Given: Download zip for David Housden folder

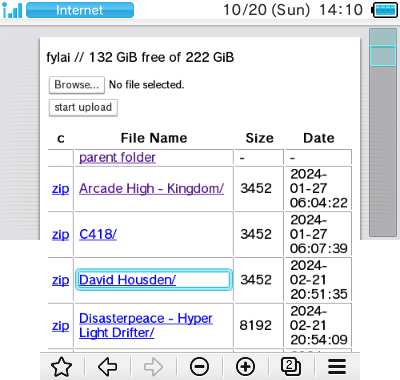Looking at the screenshot, I should coord(60,280).
